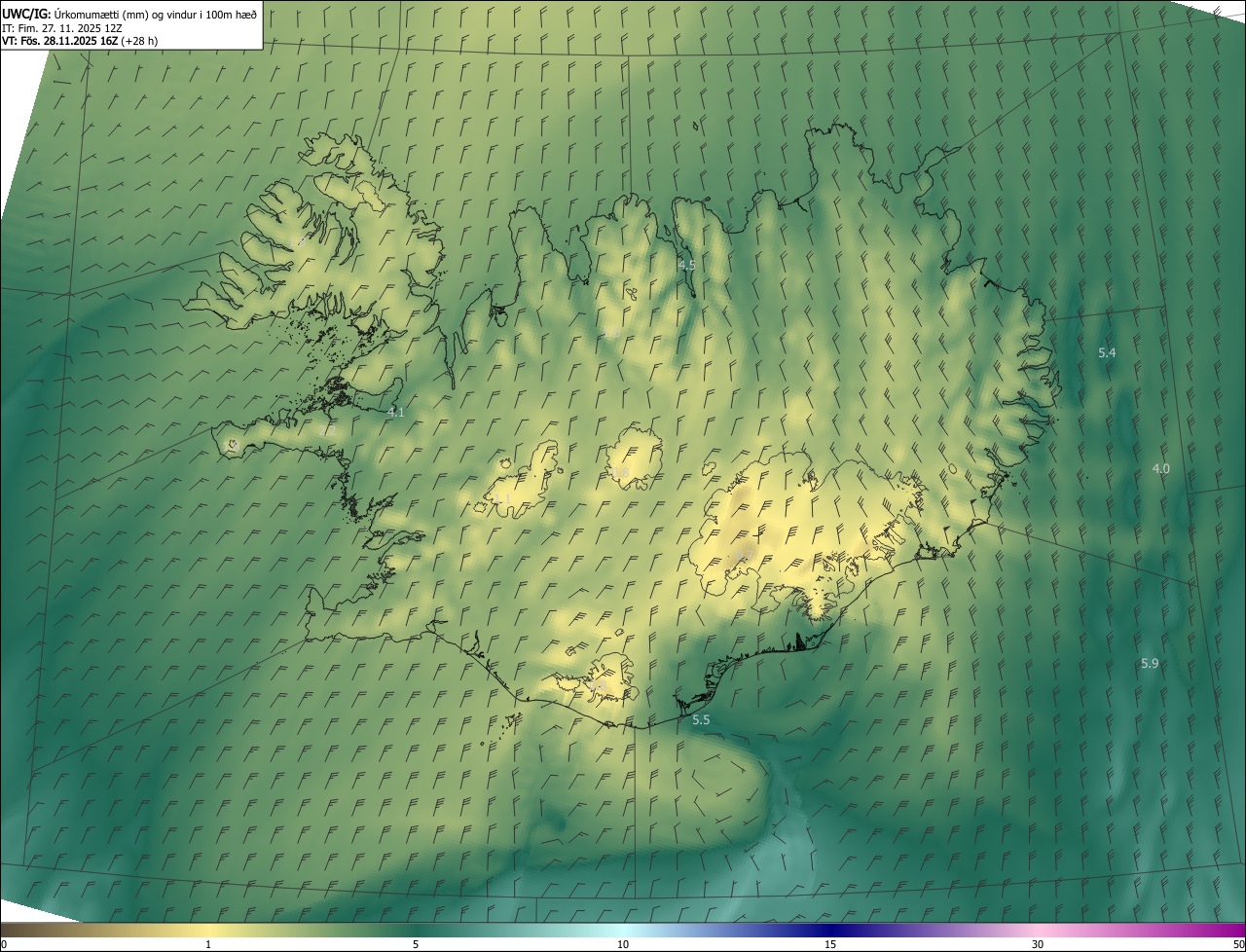This screenshot has height=952, width=1246.
Task: Click the 1.1 value on Langjökull glacier
Action: coord(502,499)
